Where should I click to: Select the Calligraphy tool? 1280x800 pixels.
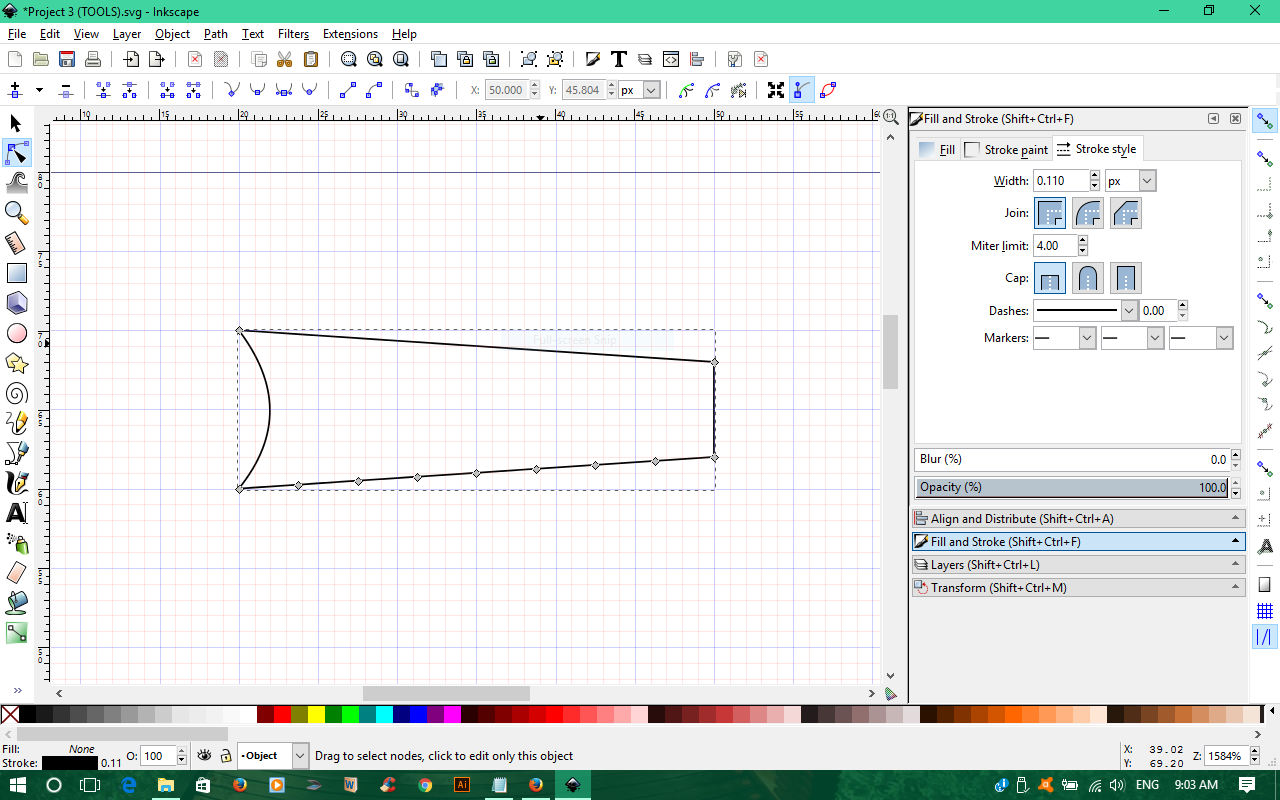point(16,483)
